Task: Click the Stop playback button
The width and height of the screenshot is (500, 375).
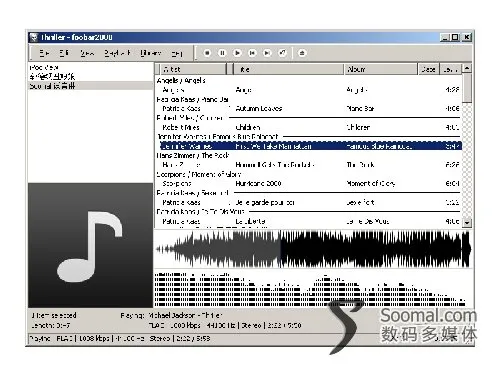Action: [x=207, y=53]
